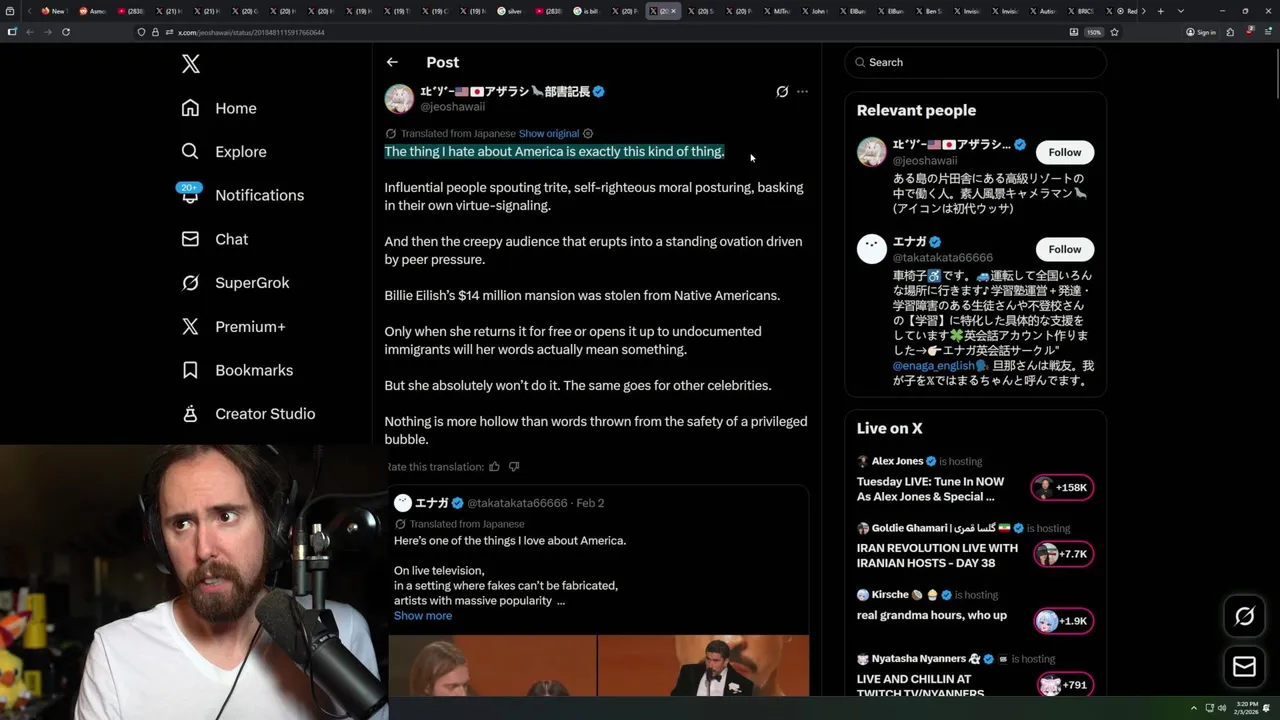Viewport: 1280px width, 720px height.
Task: Open Explore from the sidebar
Action: [224, 152]
